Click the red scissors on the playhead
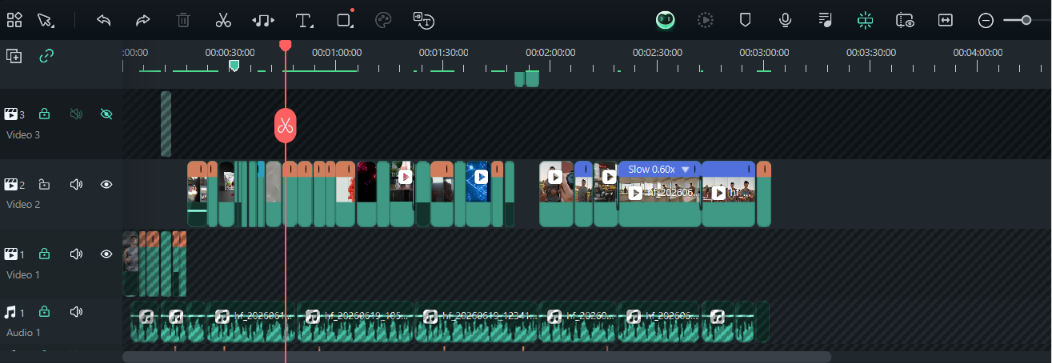Image resolution: width=1052 pixels, height=363 pixels. point(285,125)
